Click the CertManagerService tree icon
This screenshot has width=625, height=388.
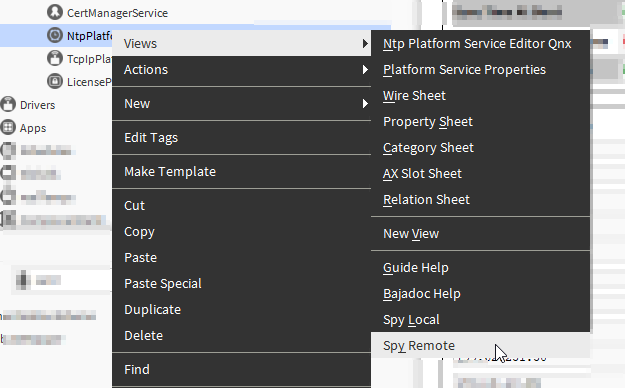click(55, 12)
